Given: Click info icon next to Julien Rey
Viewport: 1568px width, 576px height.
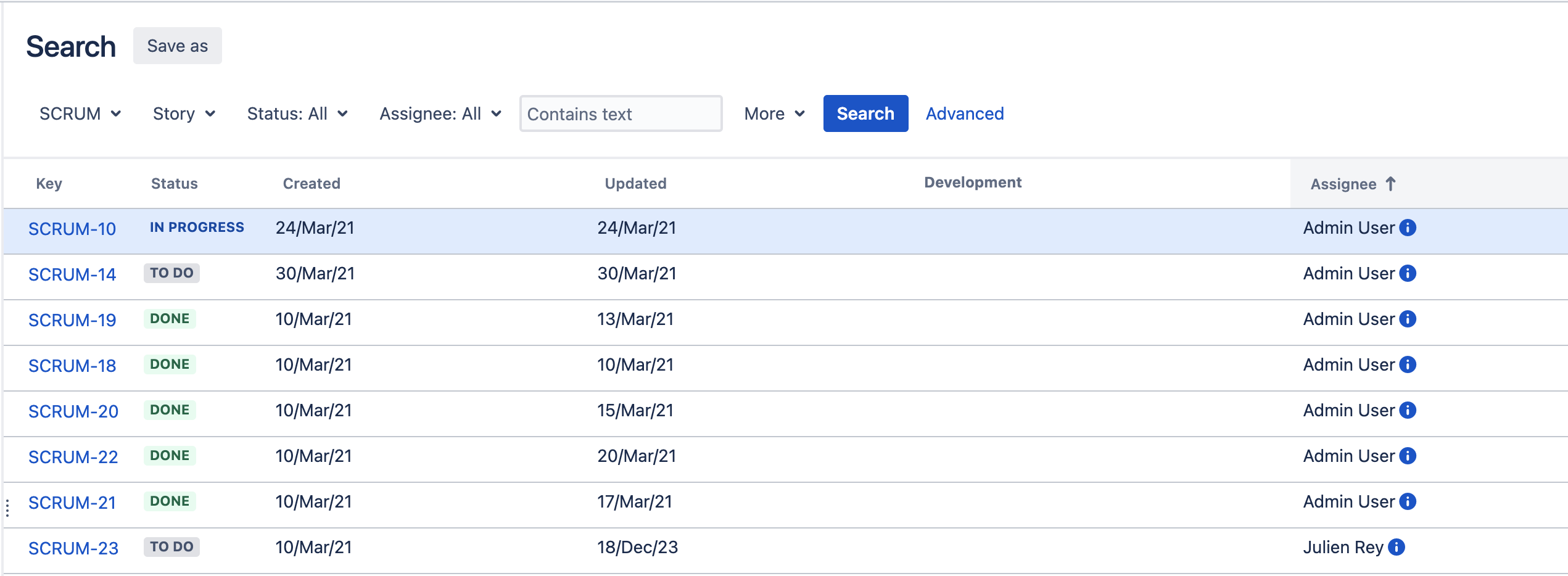Looking at the screenshot, I should coord(1396,547).
